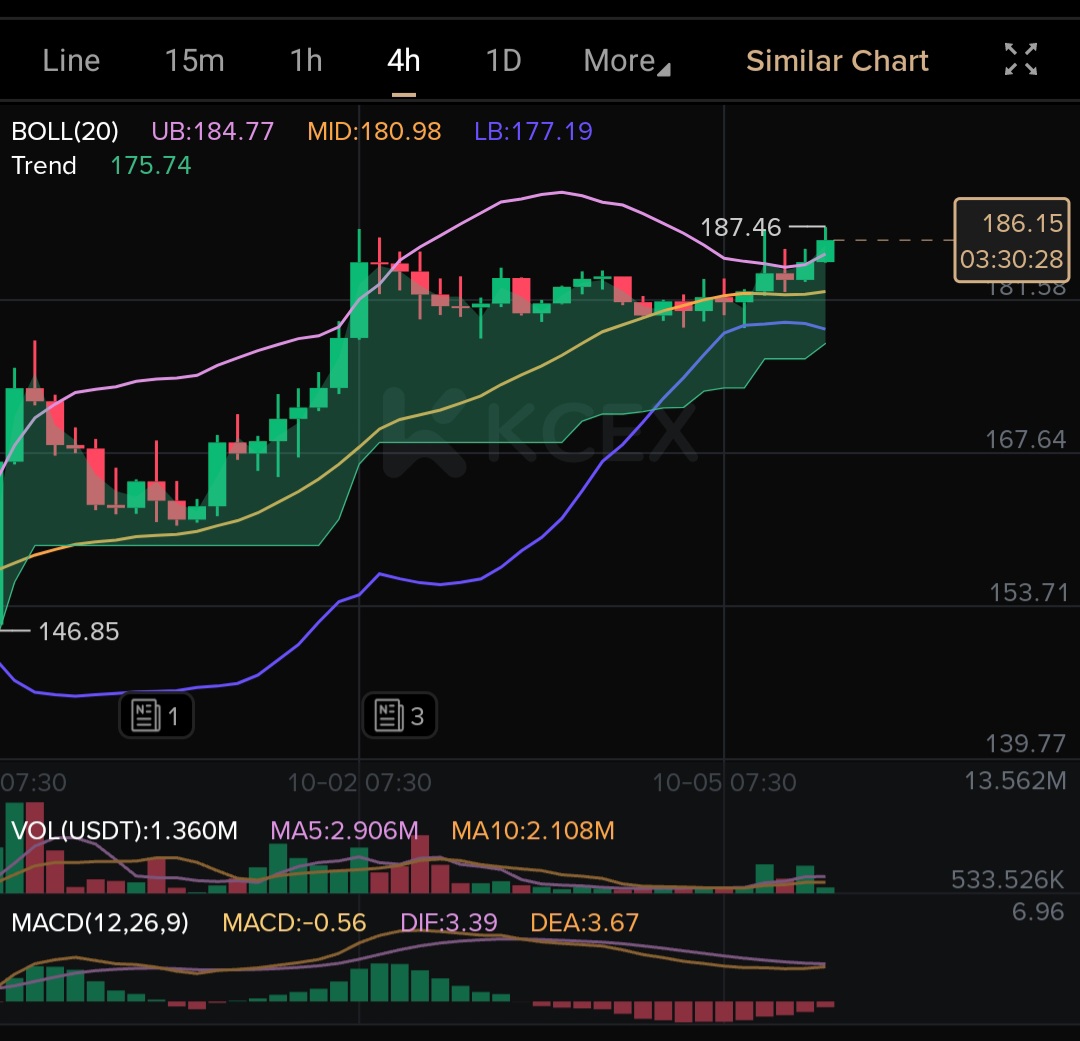Click the LB:177.19 lower band value
Viewport: 1080px width, 1041px height.
point(533,131)
